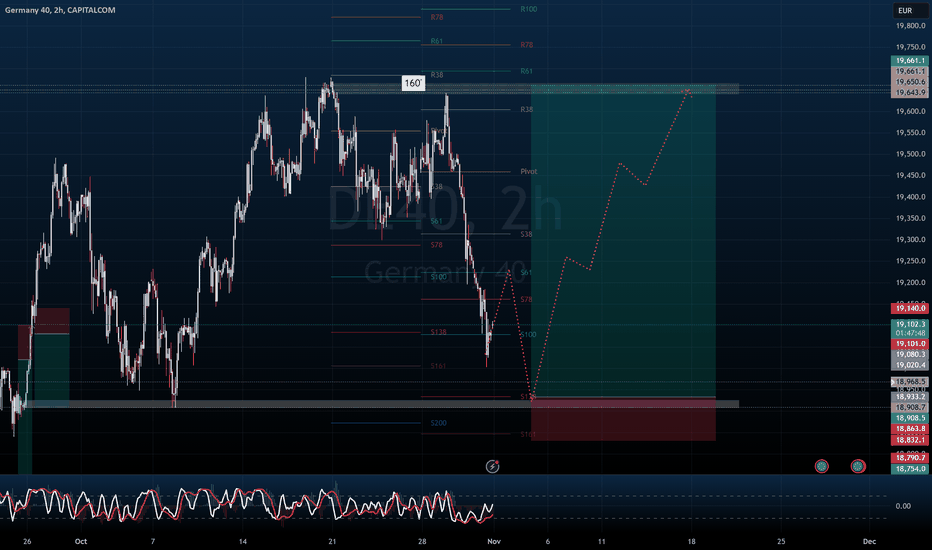The height and width of the screenshot is (550, 932).
Task: Click the 19,800.0 price scale value
Action: point(911,26)
